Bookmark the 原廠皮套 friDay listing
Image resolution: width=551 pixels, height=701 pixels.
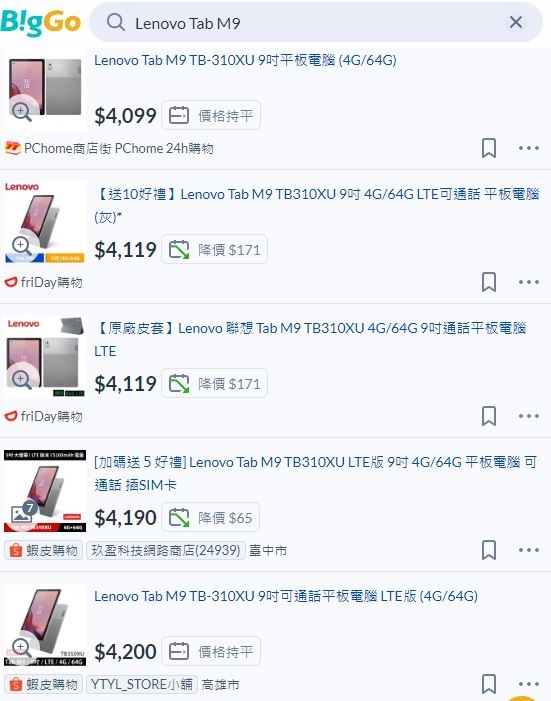click(x=489, y=416)
